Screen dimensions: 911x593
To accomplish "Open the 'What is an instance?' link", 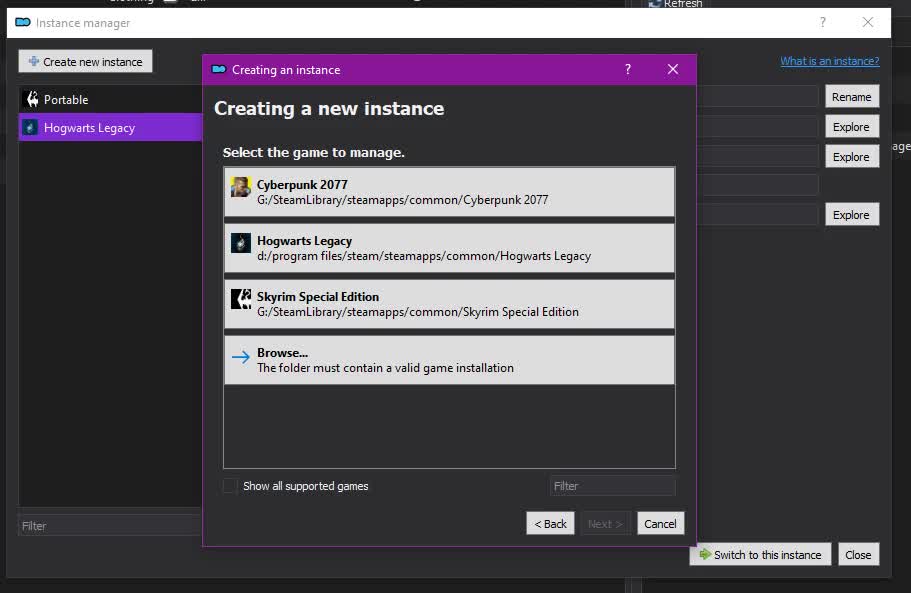I will [x=829, y=61].
